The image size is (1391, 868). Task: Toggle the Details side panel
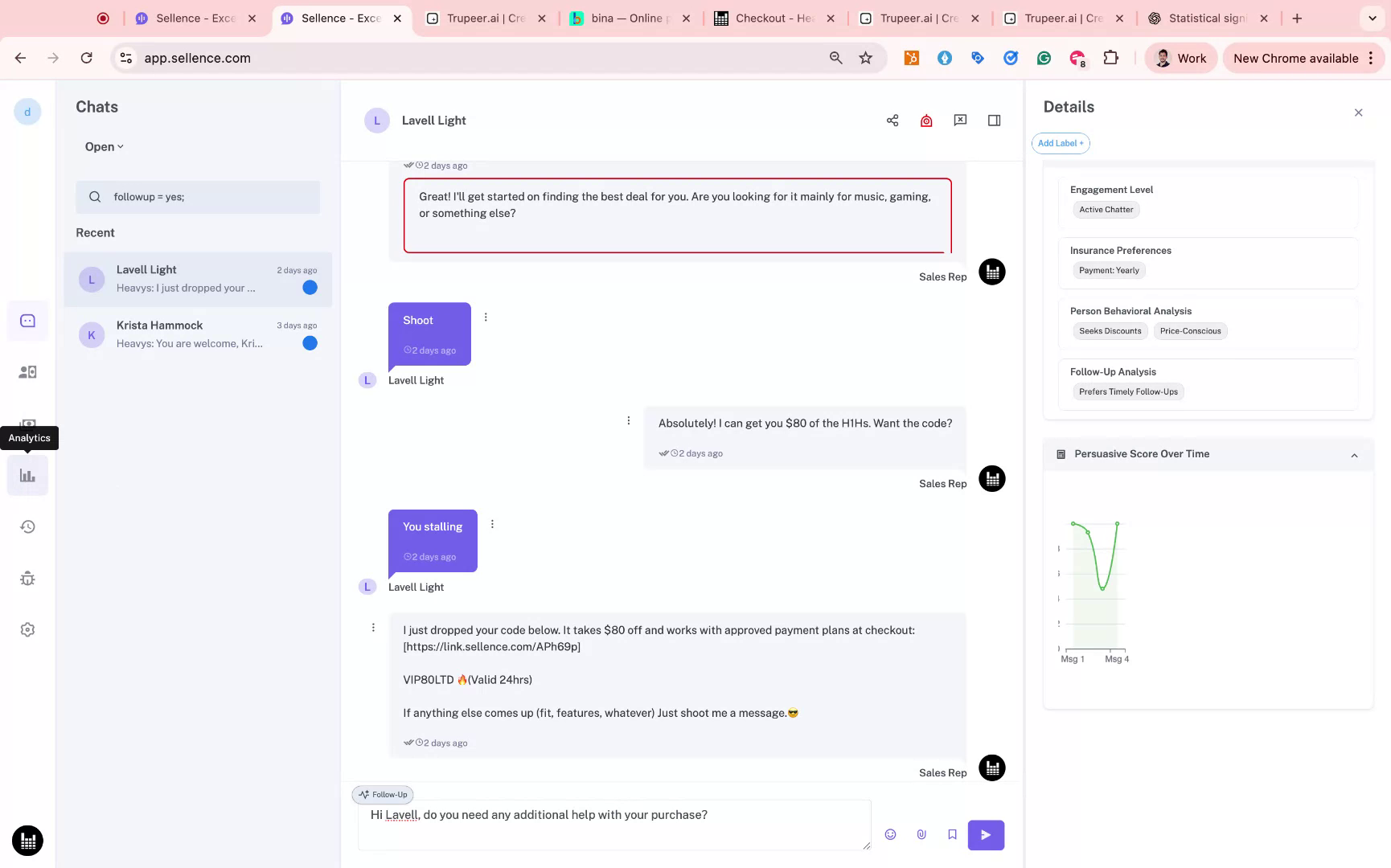(x=994, y=120)
